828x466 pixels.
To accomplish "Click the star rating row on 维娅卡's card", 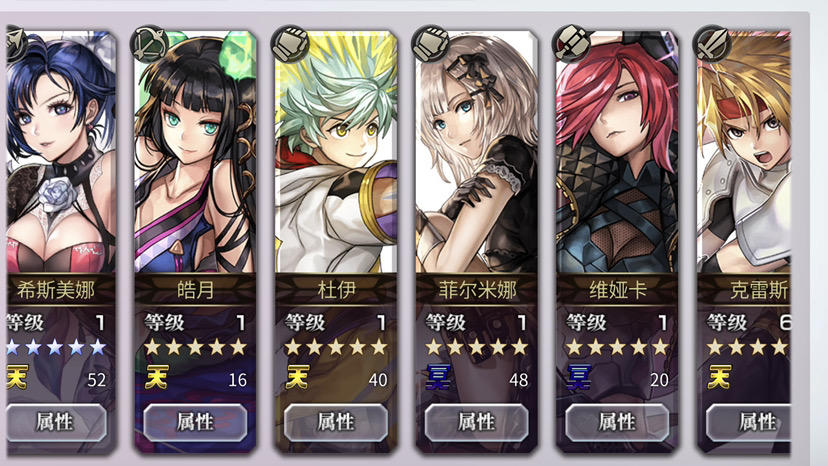I will (x=617, y=347).
